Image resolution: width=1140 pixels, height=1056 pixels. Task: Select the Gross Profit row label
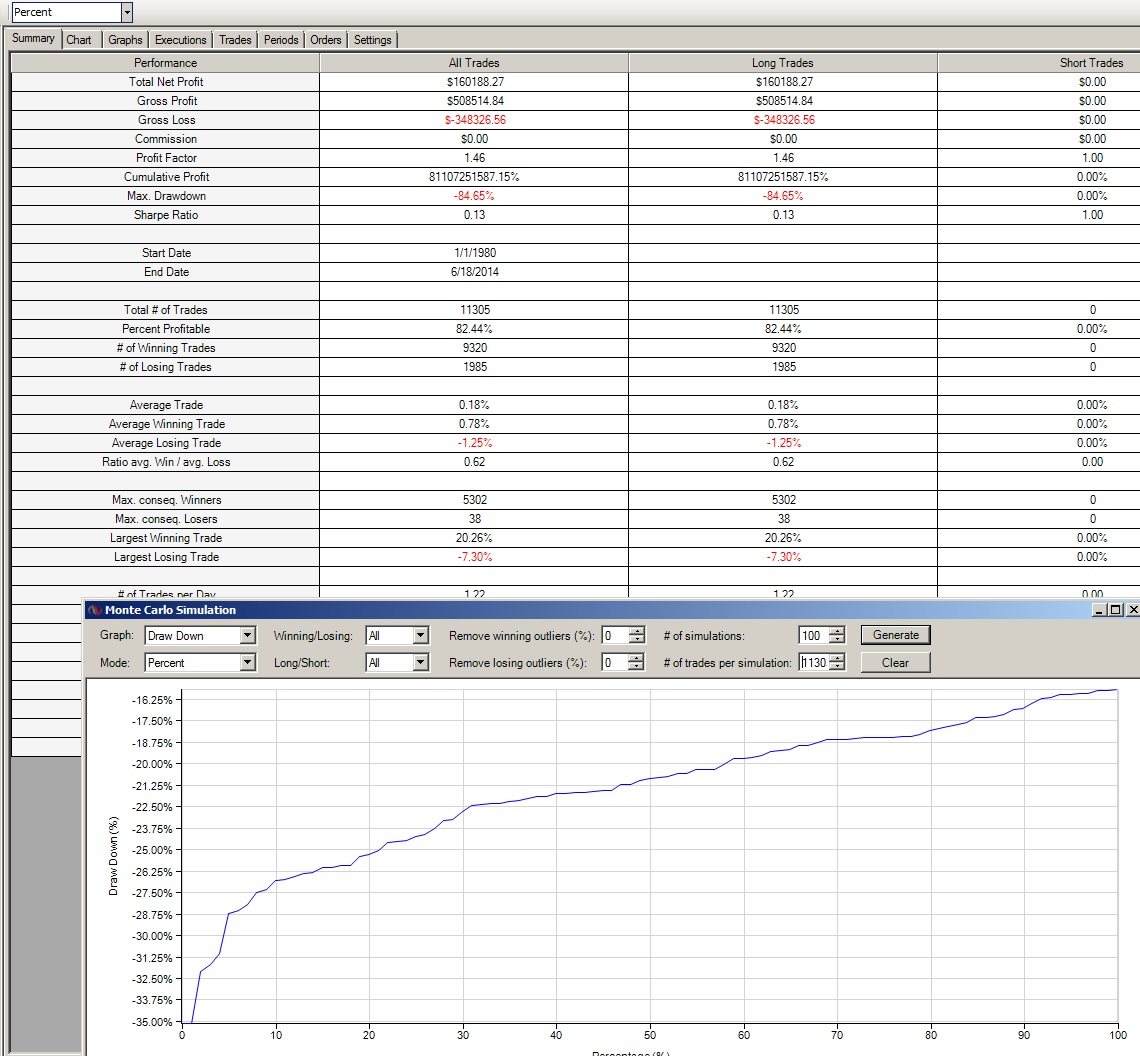pyautogui.click(x=166, y=100)
